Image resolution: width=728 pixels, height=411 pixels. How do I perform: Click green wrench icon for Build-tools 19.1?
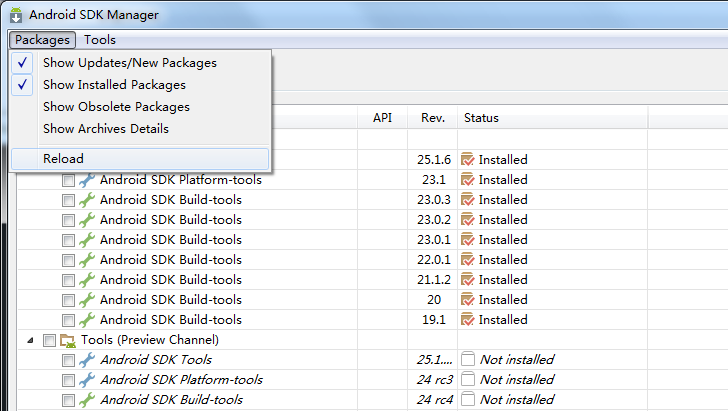coord(87,320)
